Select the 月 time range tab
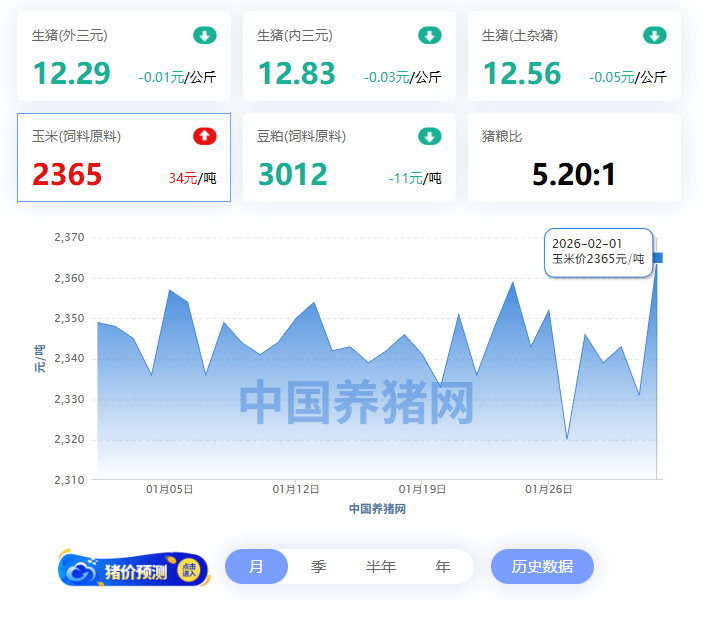This screenshot has height=619, width=705. (256, 566)
